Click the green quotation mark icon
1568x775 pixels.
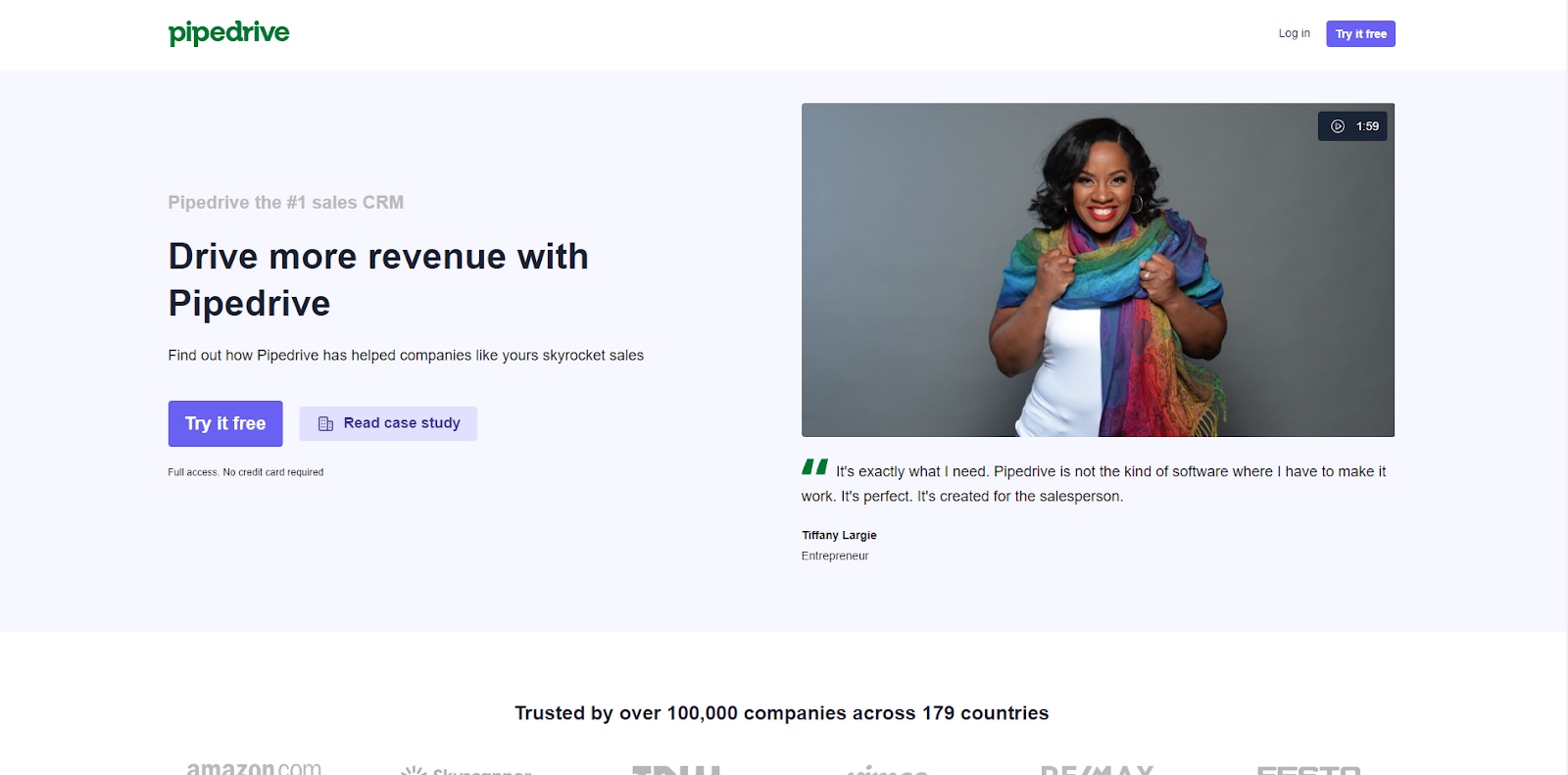814,467
